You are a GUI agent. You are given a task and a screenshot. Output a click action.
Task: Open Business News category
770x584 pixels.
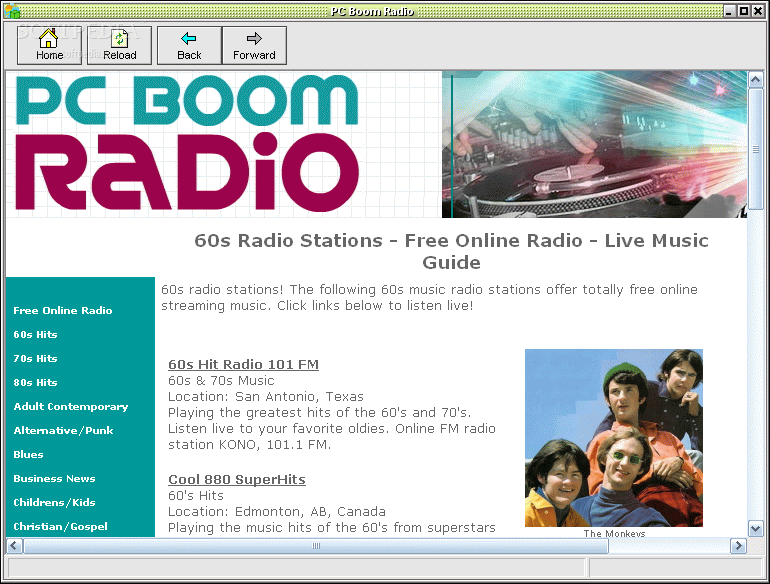click(55, 479)
